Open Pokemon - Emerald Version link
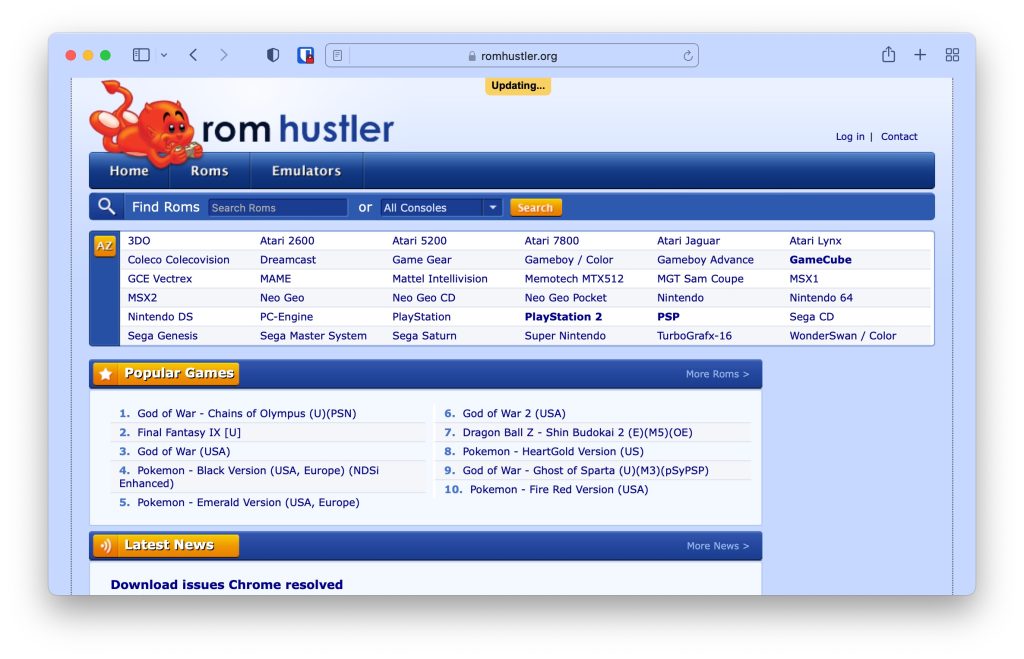The height and width of the screenshot is (659, 1024). pos(248,502)
